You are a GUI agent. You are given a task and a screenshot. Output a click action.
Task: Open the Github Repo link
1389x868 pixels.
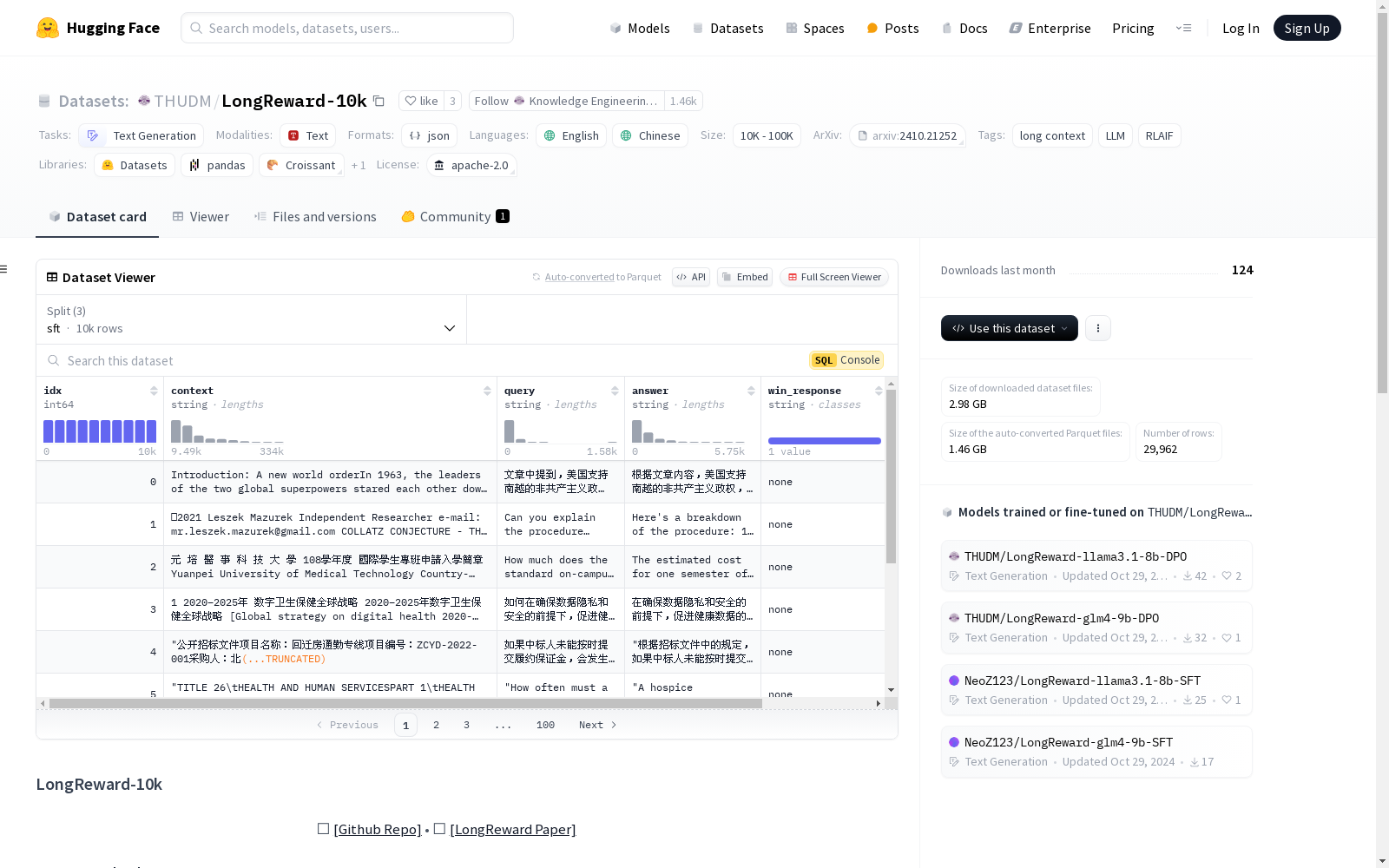coord(378,829)
